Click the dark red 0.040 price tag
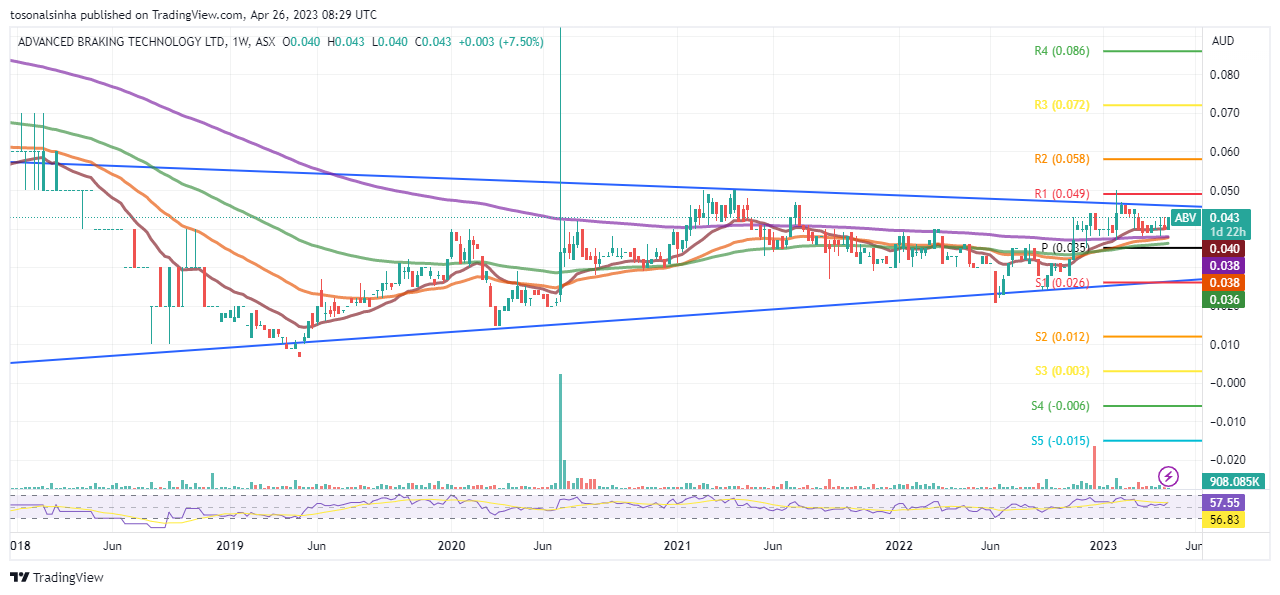Screen dimensions: 1280x595 pyautogui.click(x=1224, y=249)
